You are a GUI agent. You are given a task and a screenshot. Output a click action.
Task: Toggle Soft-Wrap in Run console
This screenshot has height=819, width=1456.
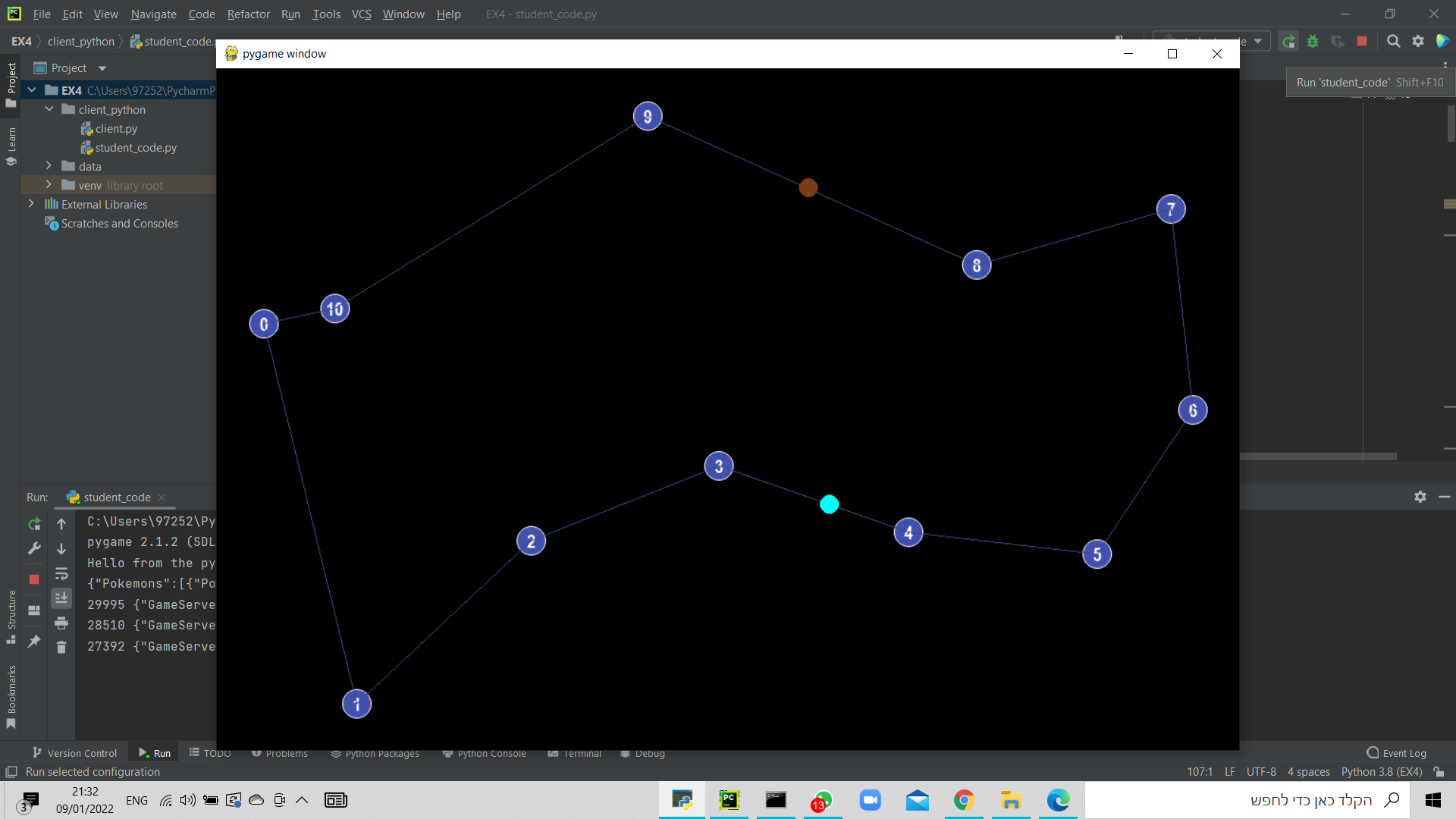pos(61,573)
